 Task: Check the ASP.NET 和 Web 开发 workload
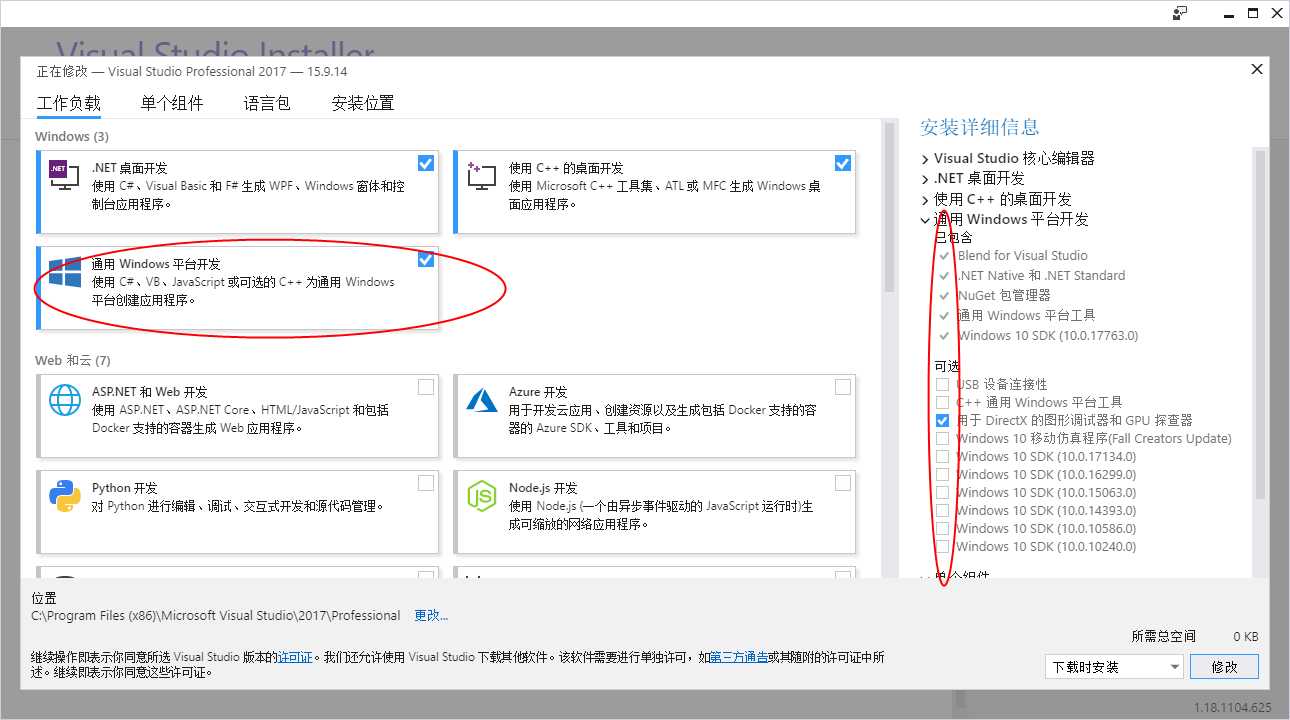click(426, 387)
